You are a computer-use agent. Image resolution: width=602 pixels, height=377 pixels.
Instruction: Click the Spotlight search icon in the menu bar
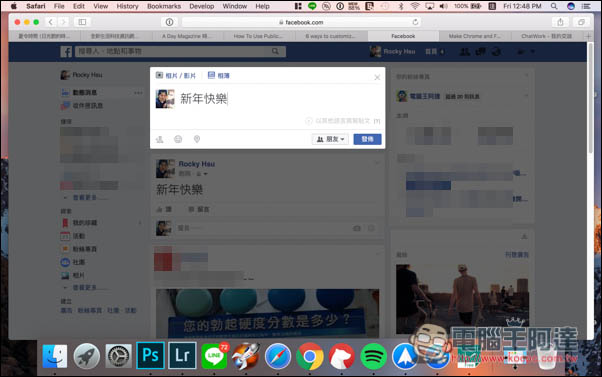point(554,6)
